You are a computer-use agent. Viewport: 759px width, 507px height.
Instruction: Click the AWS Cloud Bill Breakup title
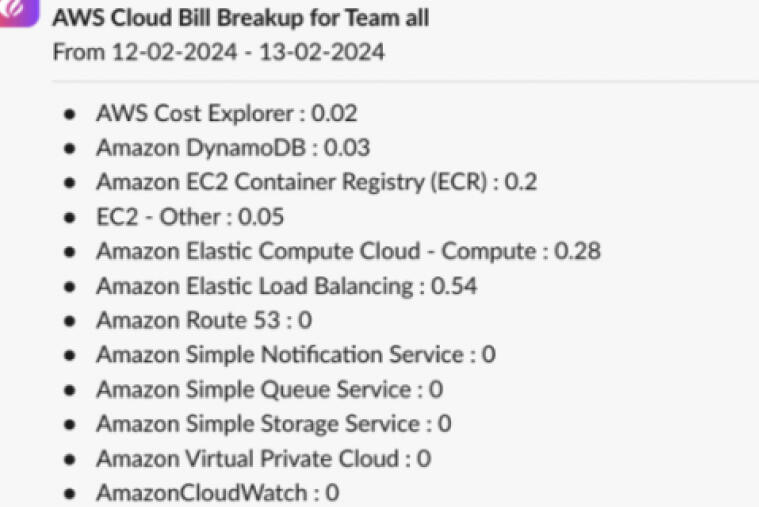point(240,18)
